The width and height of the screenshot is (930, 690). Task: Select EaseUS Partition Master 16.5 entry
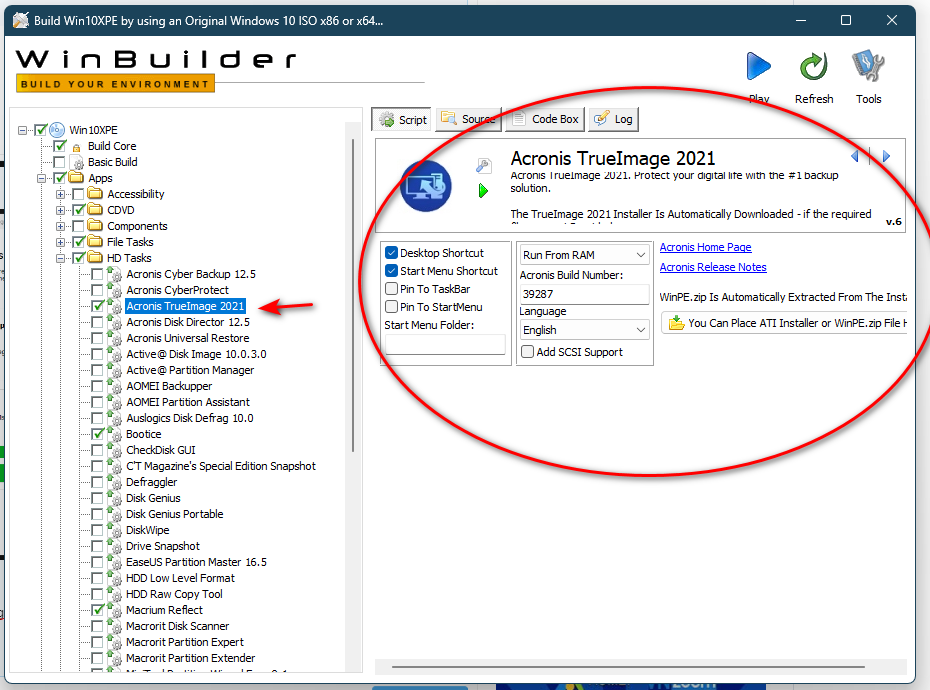(196, 562)
